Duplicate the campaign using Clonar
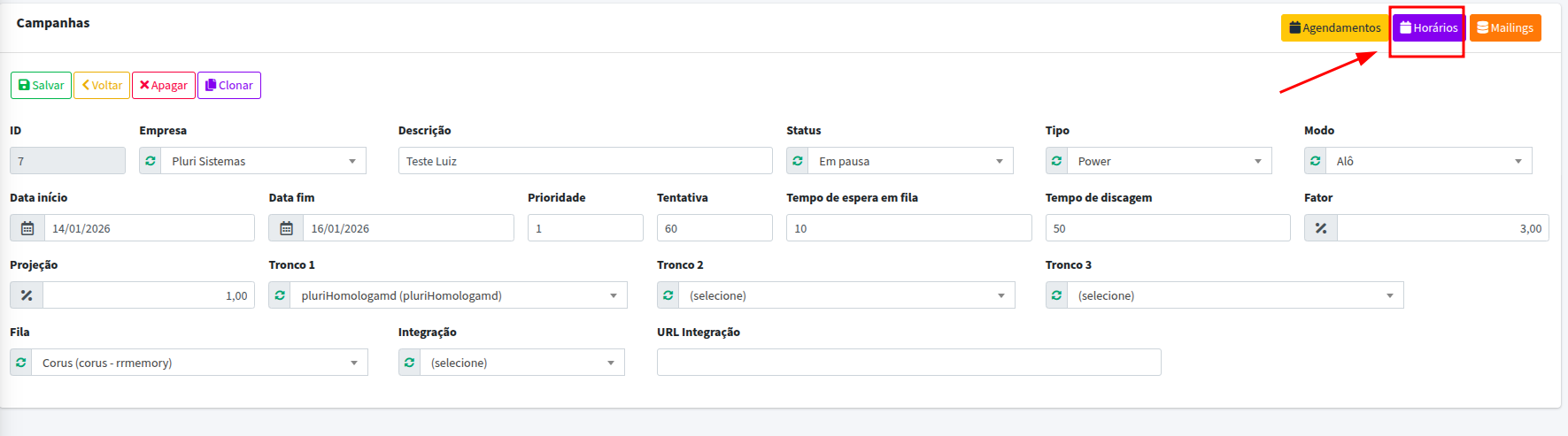1568x436 pixels. (228, 85)
